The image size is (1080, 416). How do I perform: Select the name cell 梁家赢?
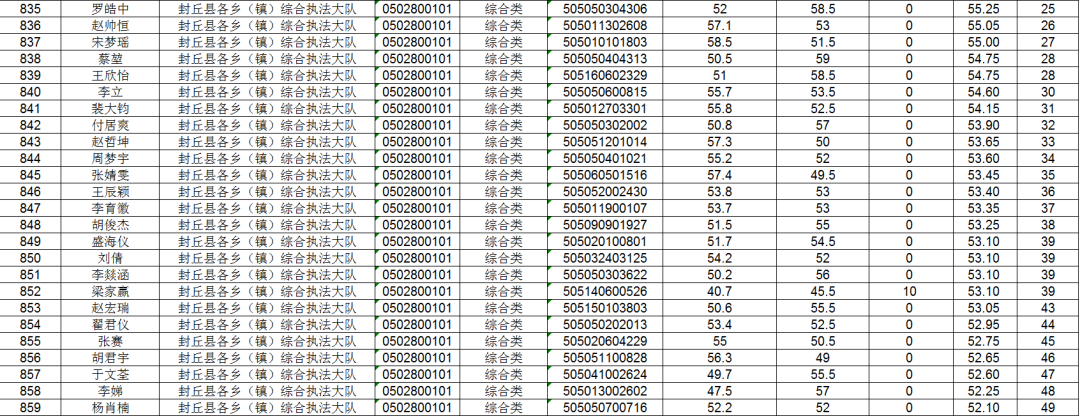click(110, 291)
